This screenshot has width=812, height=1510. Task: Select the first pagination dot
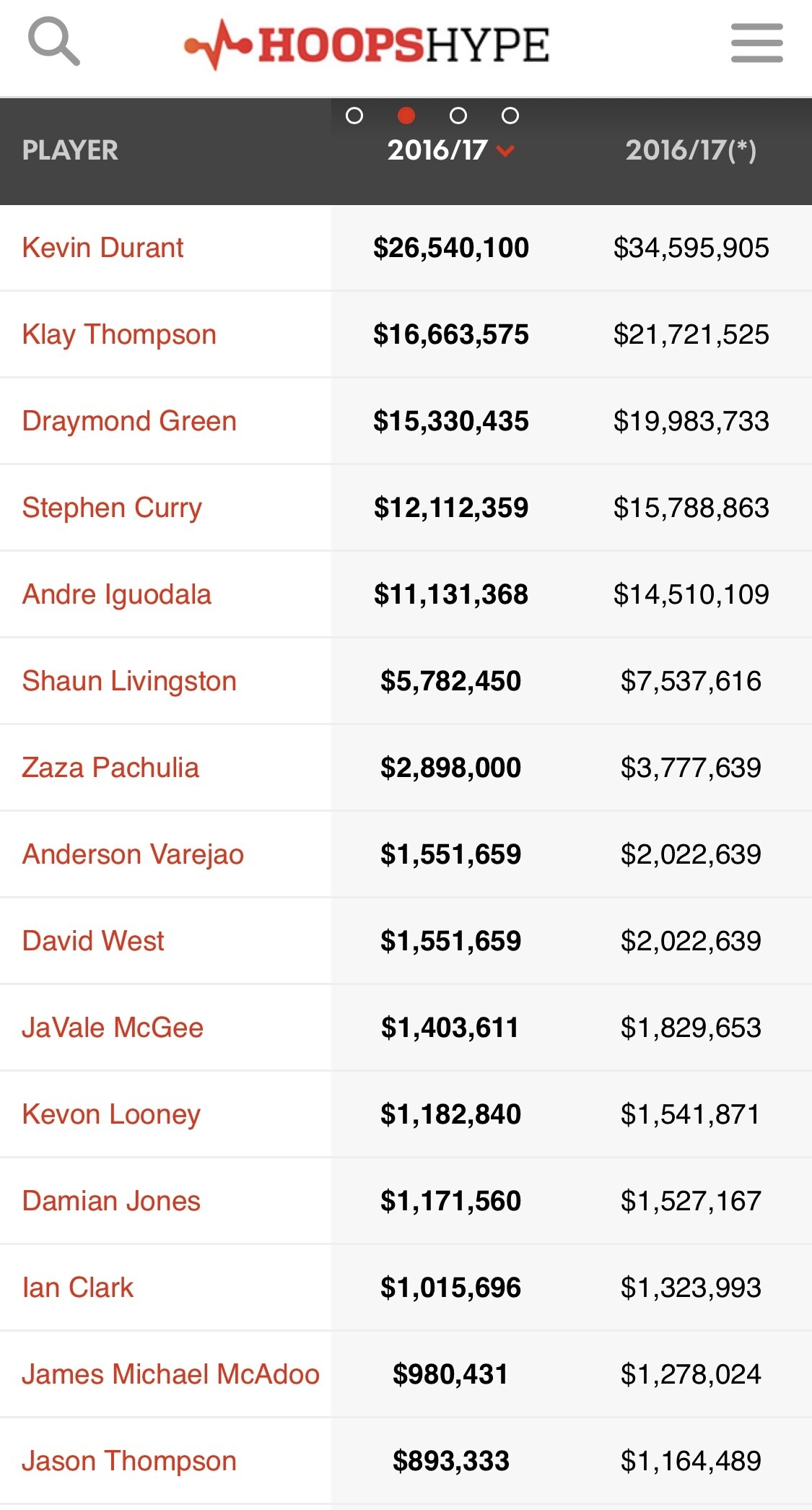(x=354, y=116)
